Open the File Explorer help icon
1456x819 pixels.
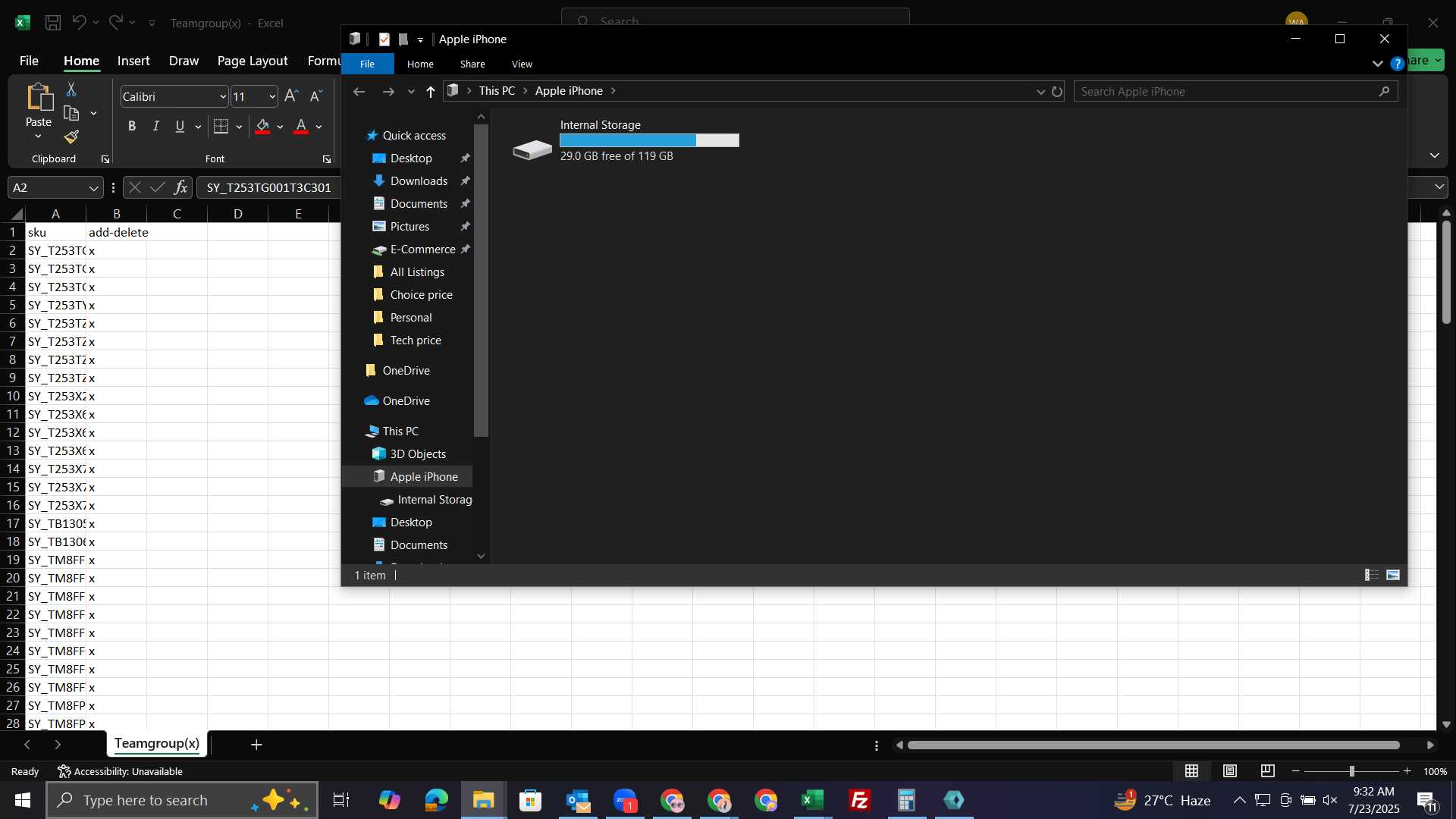[1397, 64]
